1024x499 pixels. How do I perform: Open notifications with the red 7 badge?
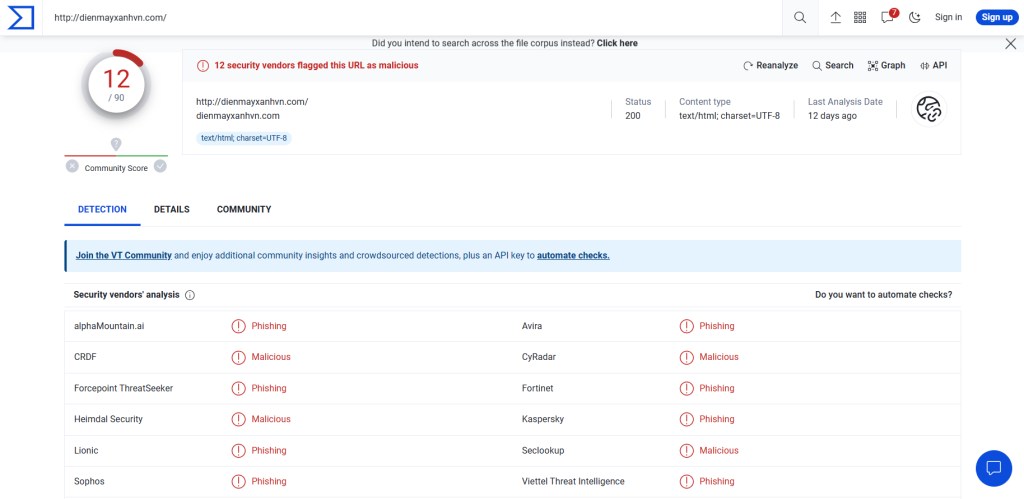pyautogui.click(x=888, y=17)
